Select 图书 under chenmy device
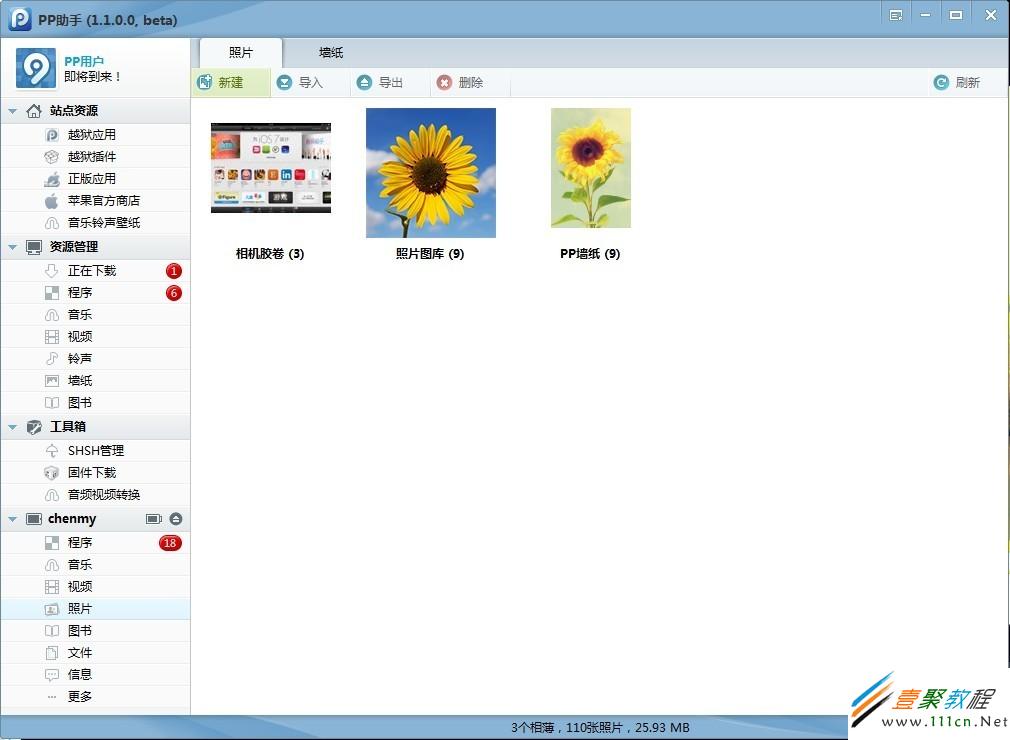Image resolution: width=1010 pixels, height=740 pixels. click(x=95, y=631)
